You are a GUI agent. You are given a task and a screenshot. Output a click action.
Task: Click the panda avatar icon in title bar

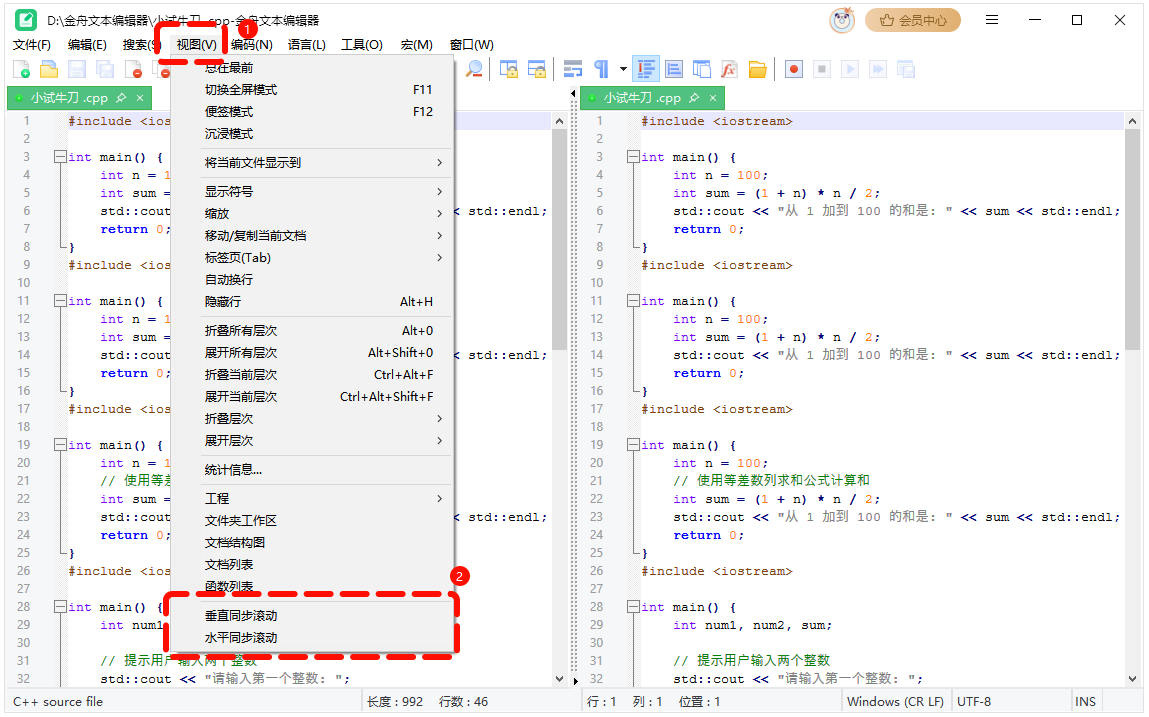pyautogui.click(x=842, y=21)
